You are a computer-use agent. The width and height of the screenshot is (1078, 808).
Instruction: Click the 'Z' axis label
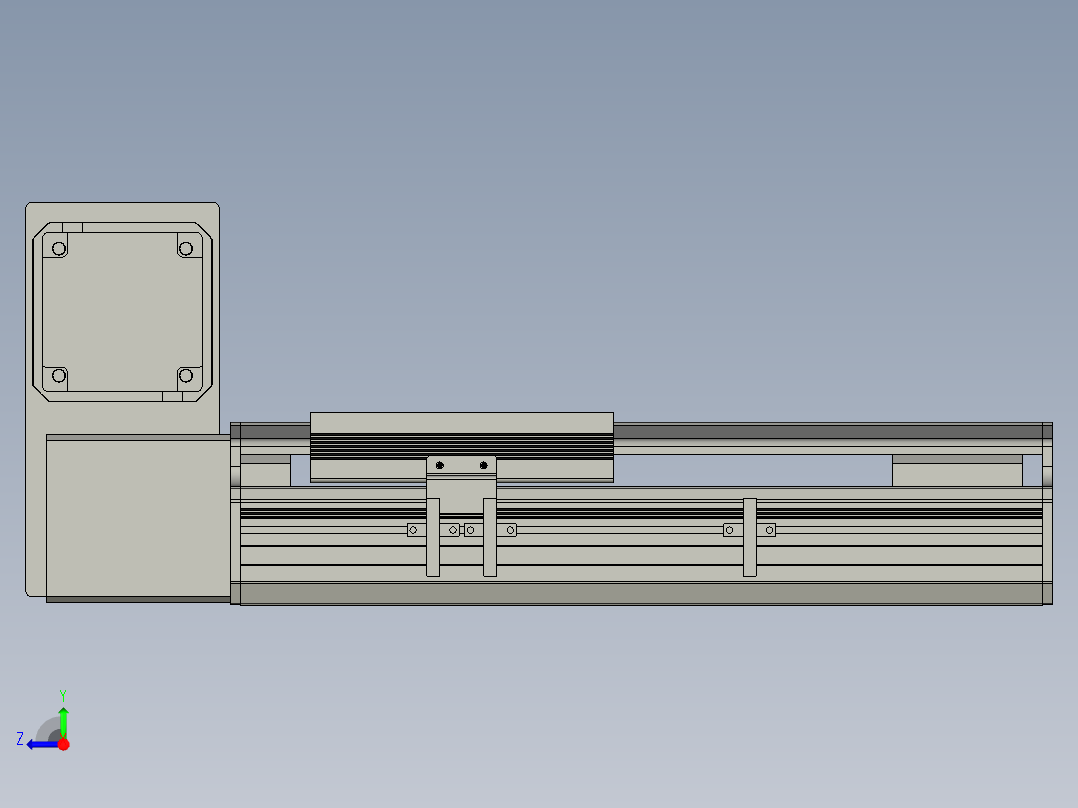[x=20, y=739]
